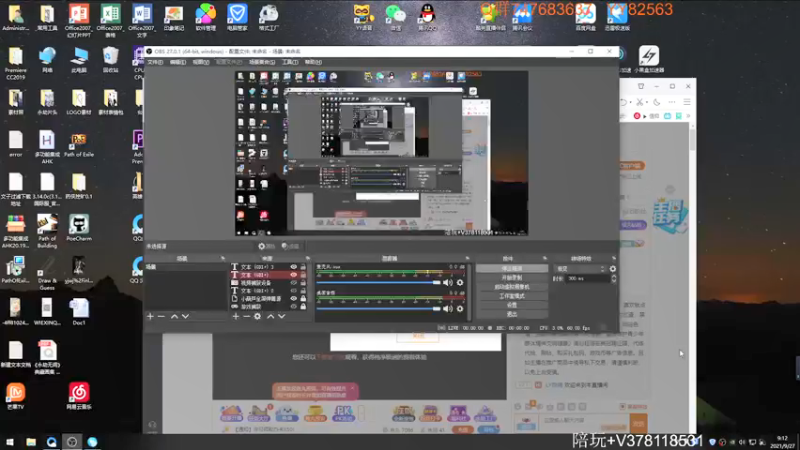The image size is (800, 450).
Task: Click the 启动虚拟摄像机 button
Action: pyautogui.click(x=512, y=287)
